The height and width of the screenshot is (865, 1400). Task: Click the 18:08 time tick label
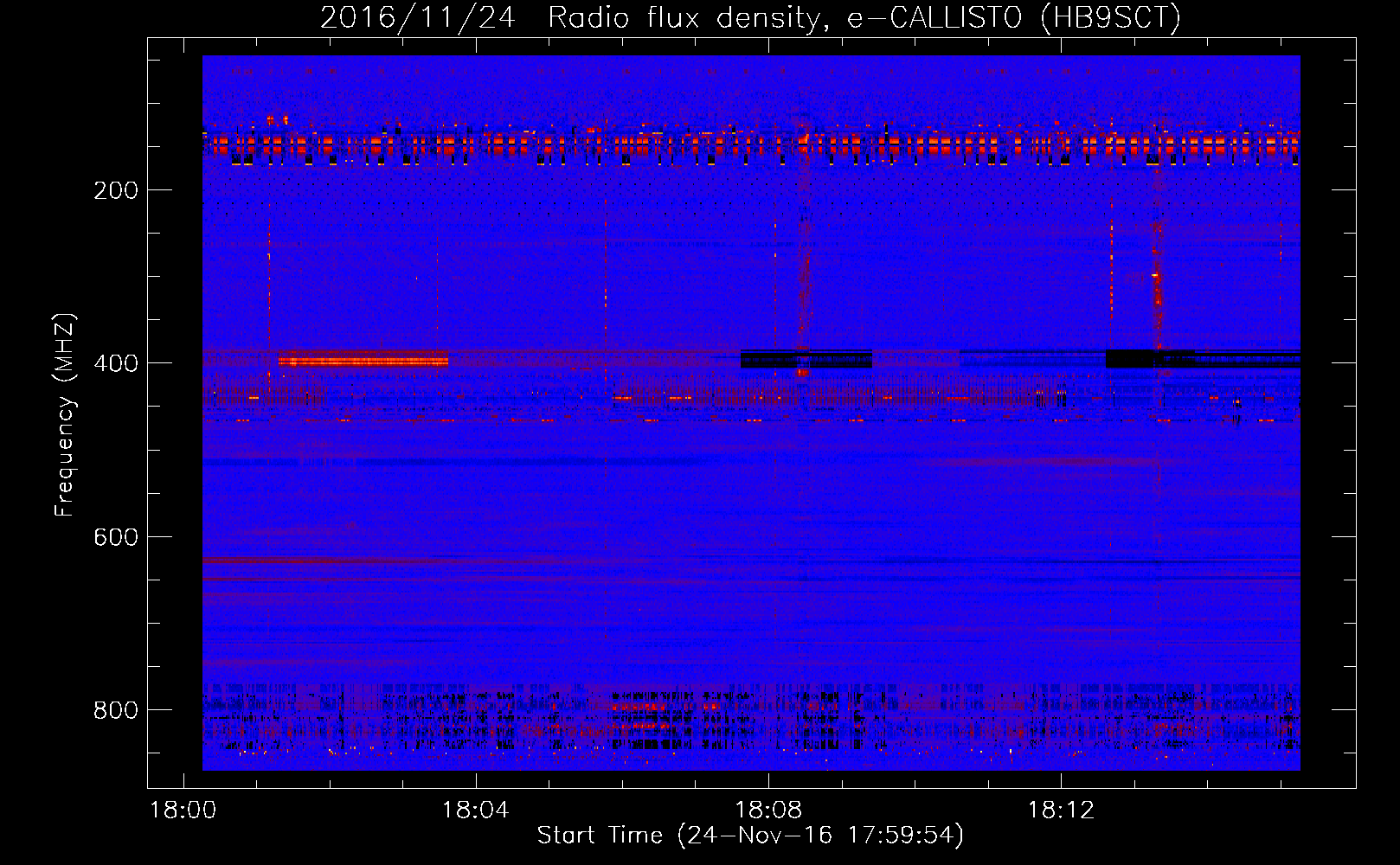pyautogui.click(x=767, y=811)
